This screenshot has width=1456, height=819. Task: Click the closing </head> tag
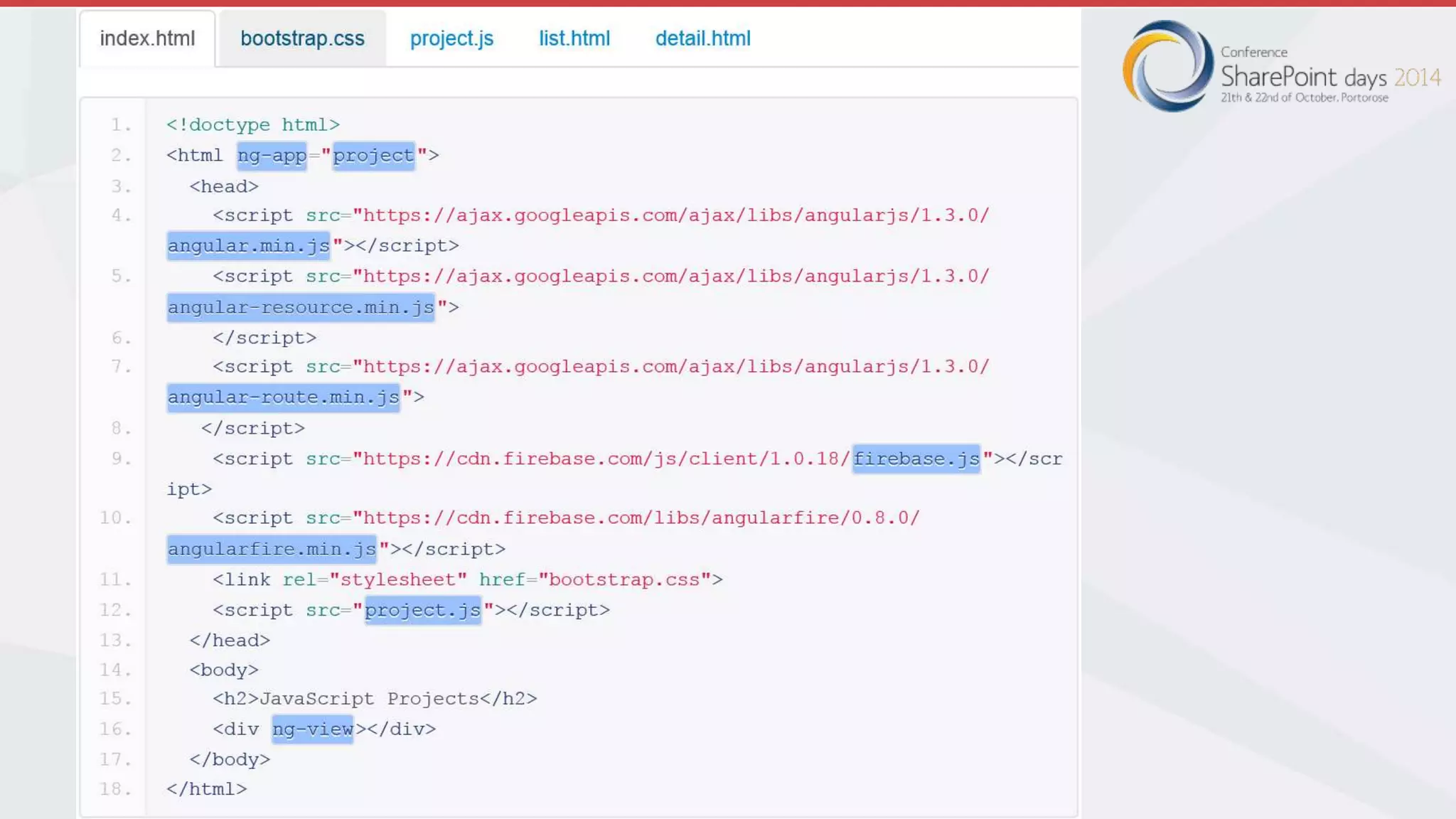click(x=230, y=641)
